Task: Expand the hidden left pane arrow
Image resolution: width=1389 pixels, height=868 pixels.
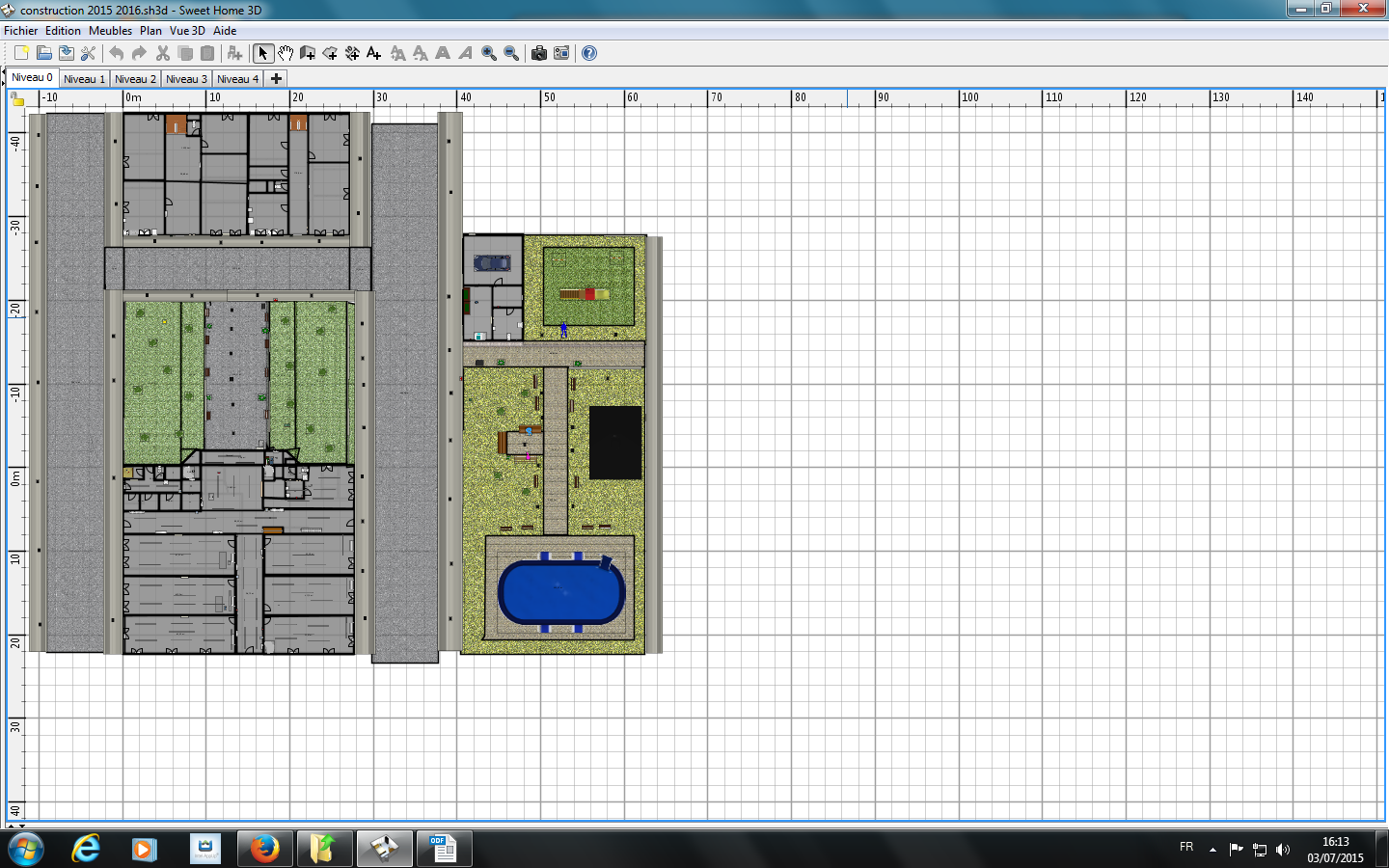Action: (3, 83)
